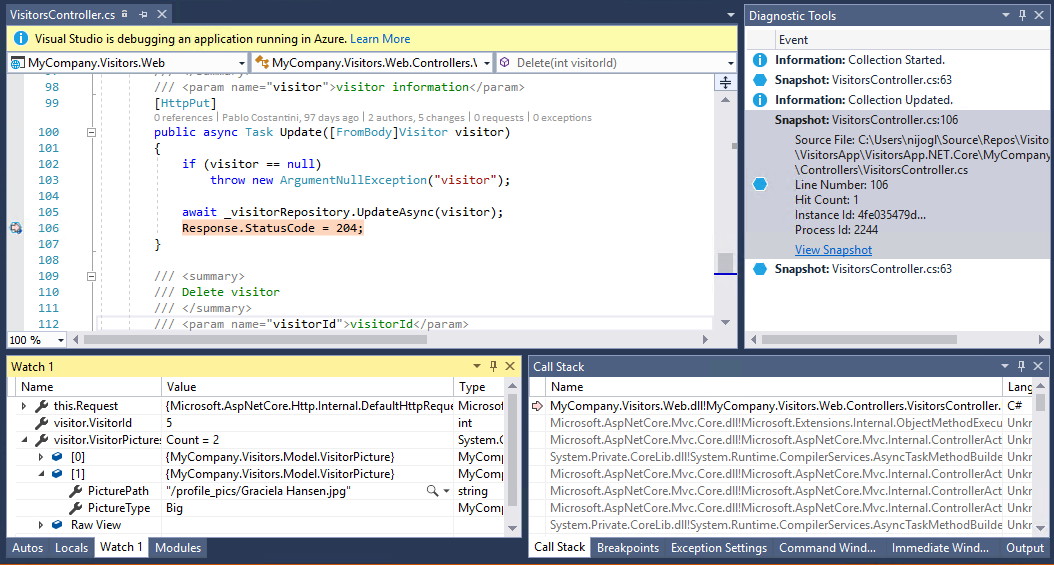This screenshot has width=1054, height=565.
Task: Pin the Diagnostic Tools panel
Action: coord(1022,15)
